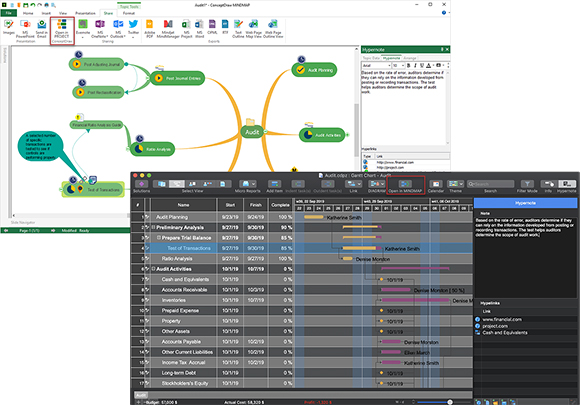The image size is (580, 405).
Task: Export to Adobe PDF
Action: tap(149, 29)
